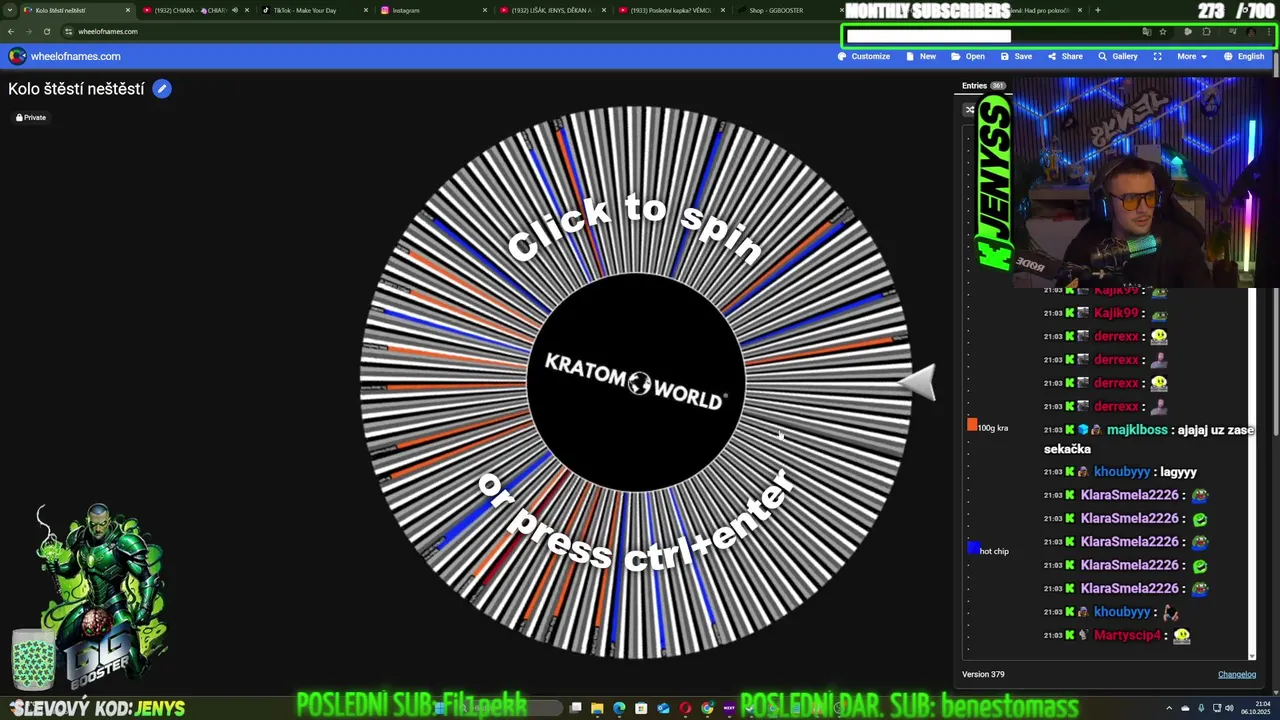
Task: View site information icon in the address bar
Action: [x=68, y=31]
